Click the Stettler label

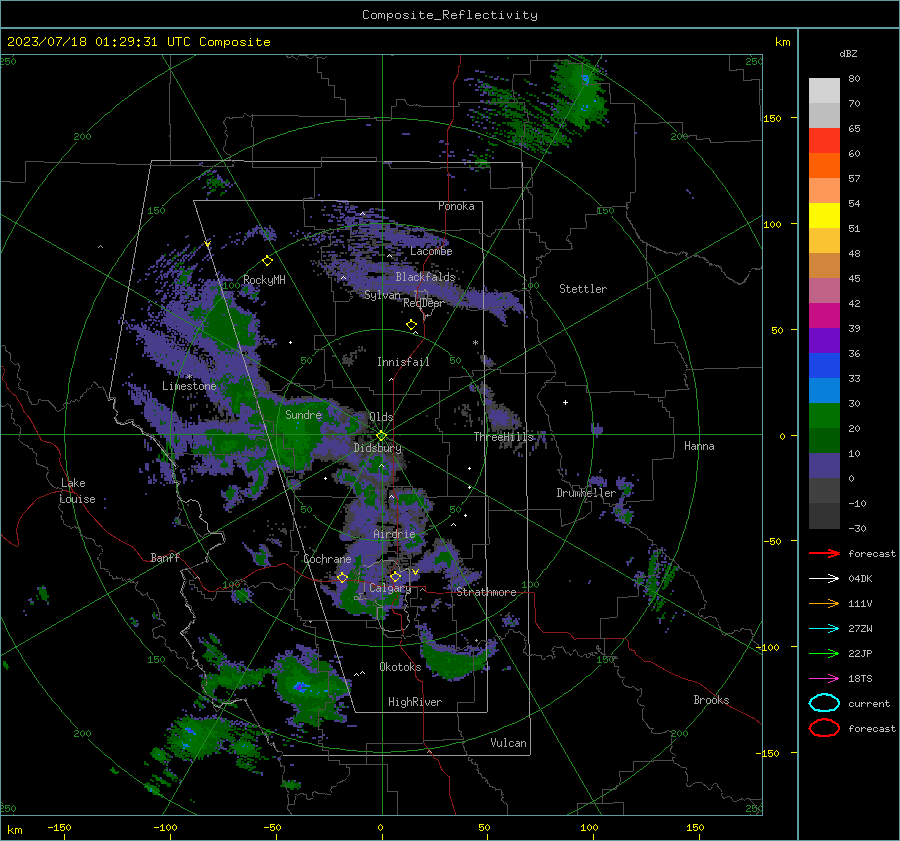[583, 289]
